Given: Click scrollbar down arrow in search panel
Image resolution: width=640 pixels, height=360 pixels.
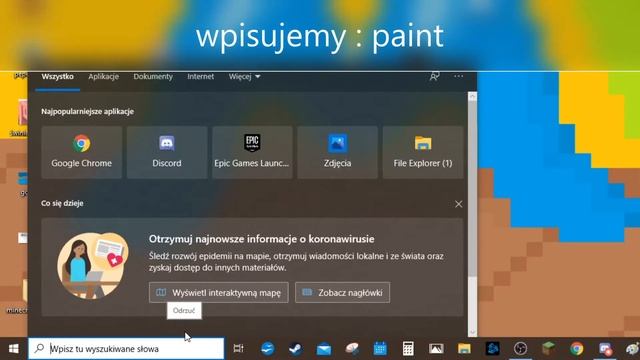Looking at the screenshot, I should 472,332.
